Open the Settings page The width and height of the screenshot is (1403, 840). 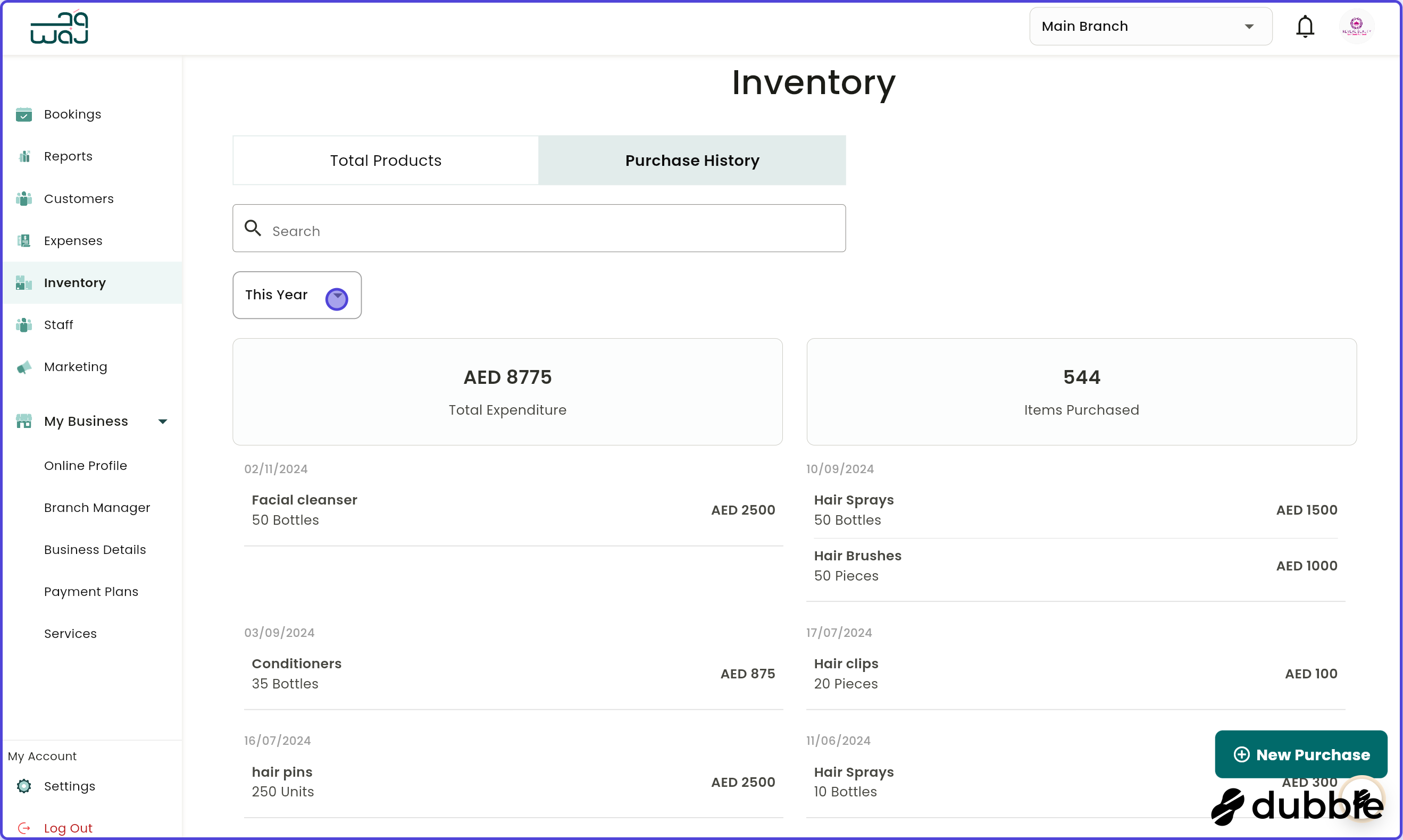(x=70, y=786)
